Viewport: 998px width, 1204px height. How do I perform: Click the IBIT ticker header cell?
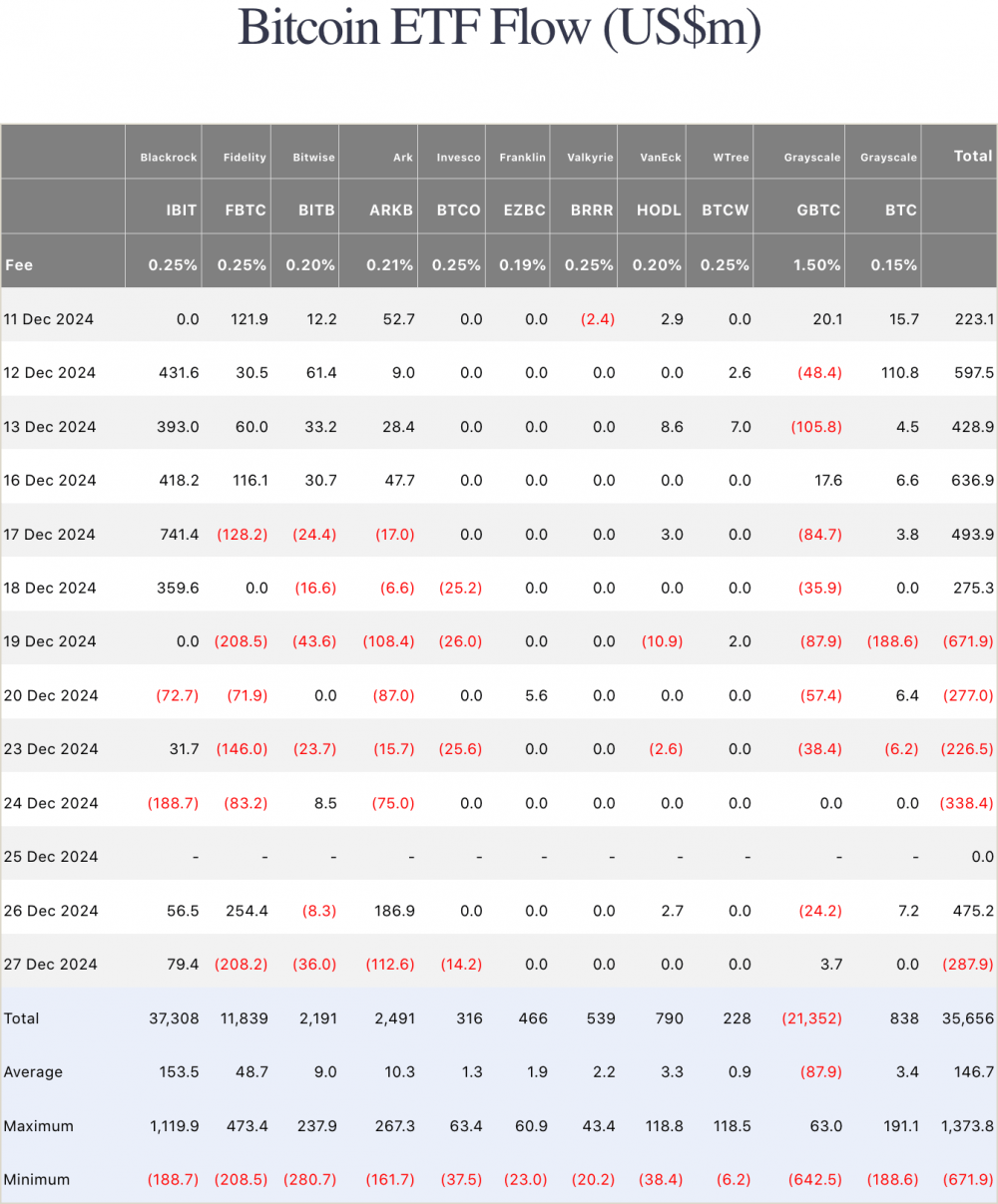click(x=181, y=210)
